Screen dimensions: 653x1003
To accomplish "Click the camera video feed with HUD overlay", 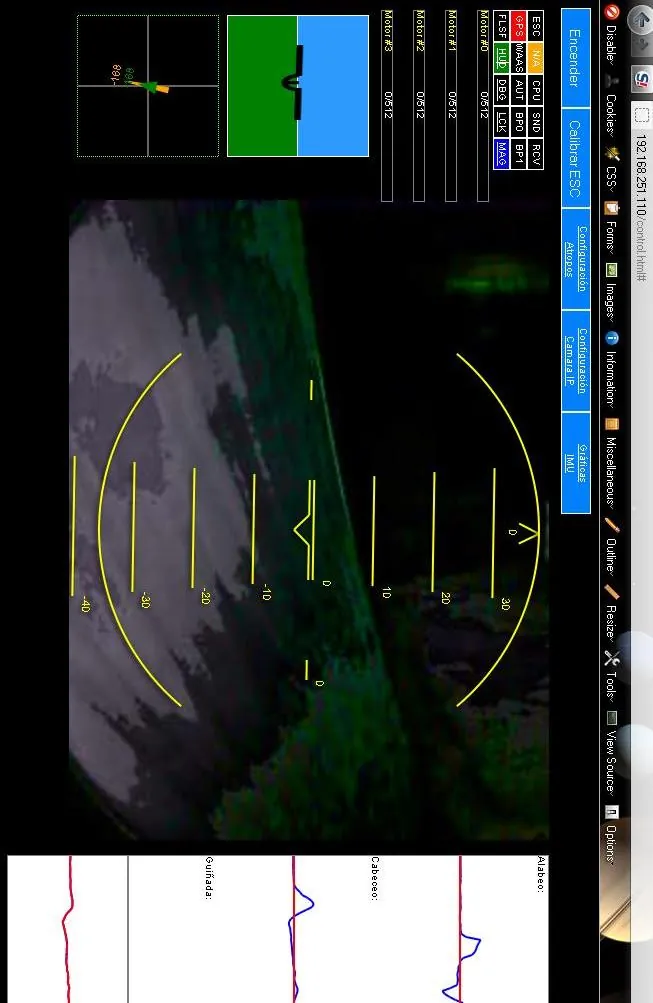I will point(309,519).
